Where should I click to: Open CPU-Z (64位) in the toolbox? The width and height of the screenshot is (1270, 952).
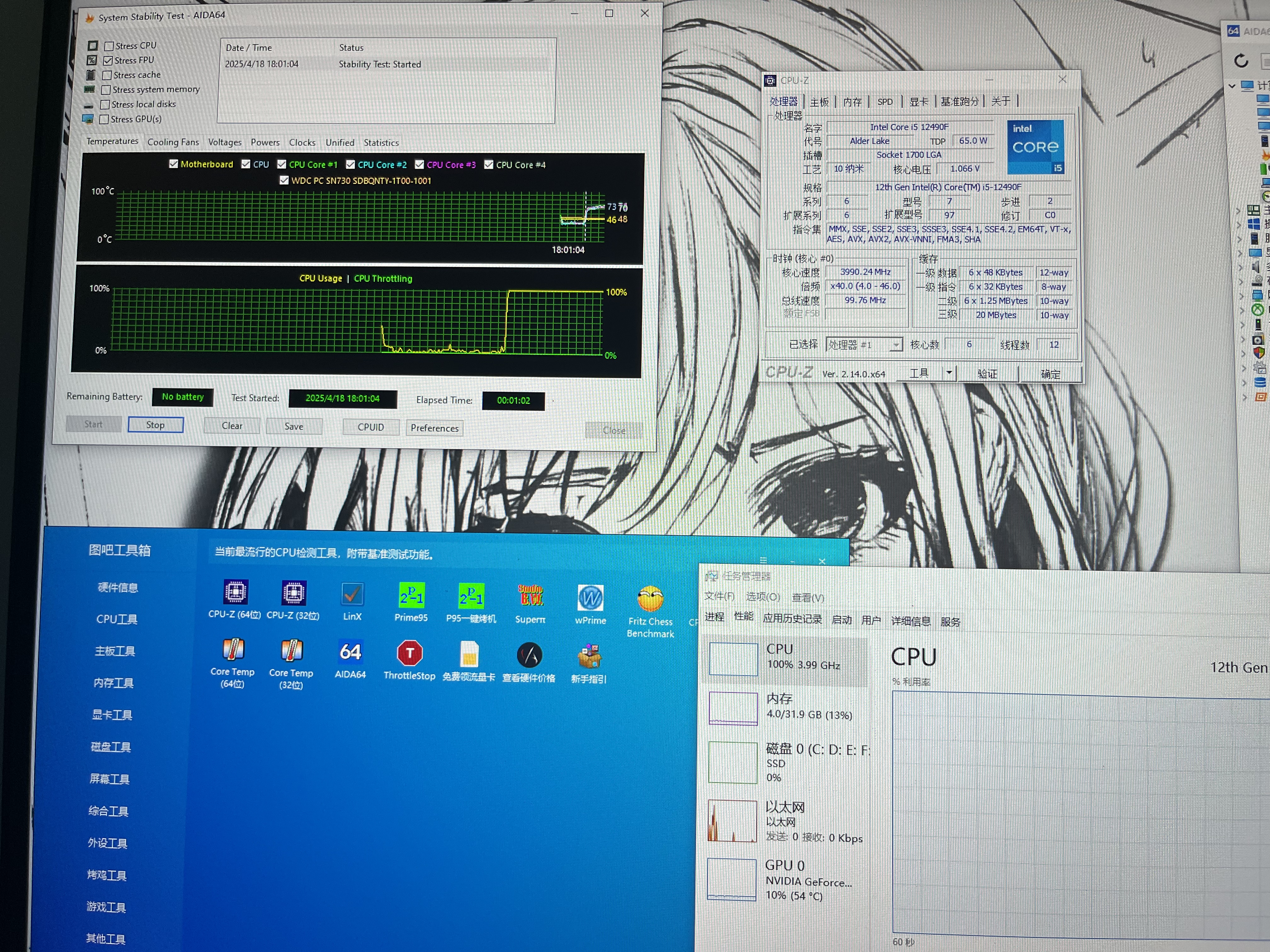tap(235, 599)
